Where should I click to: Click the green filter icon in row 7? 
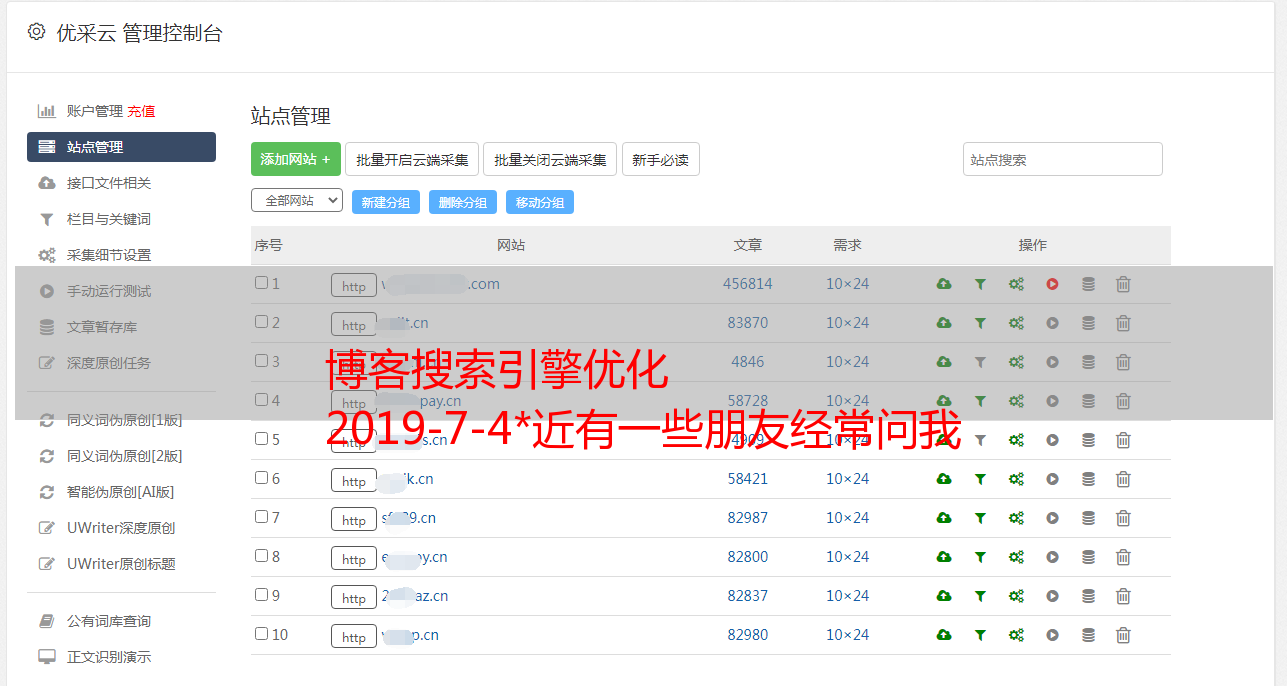pos(980,518)
